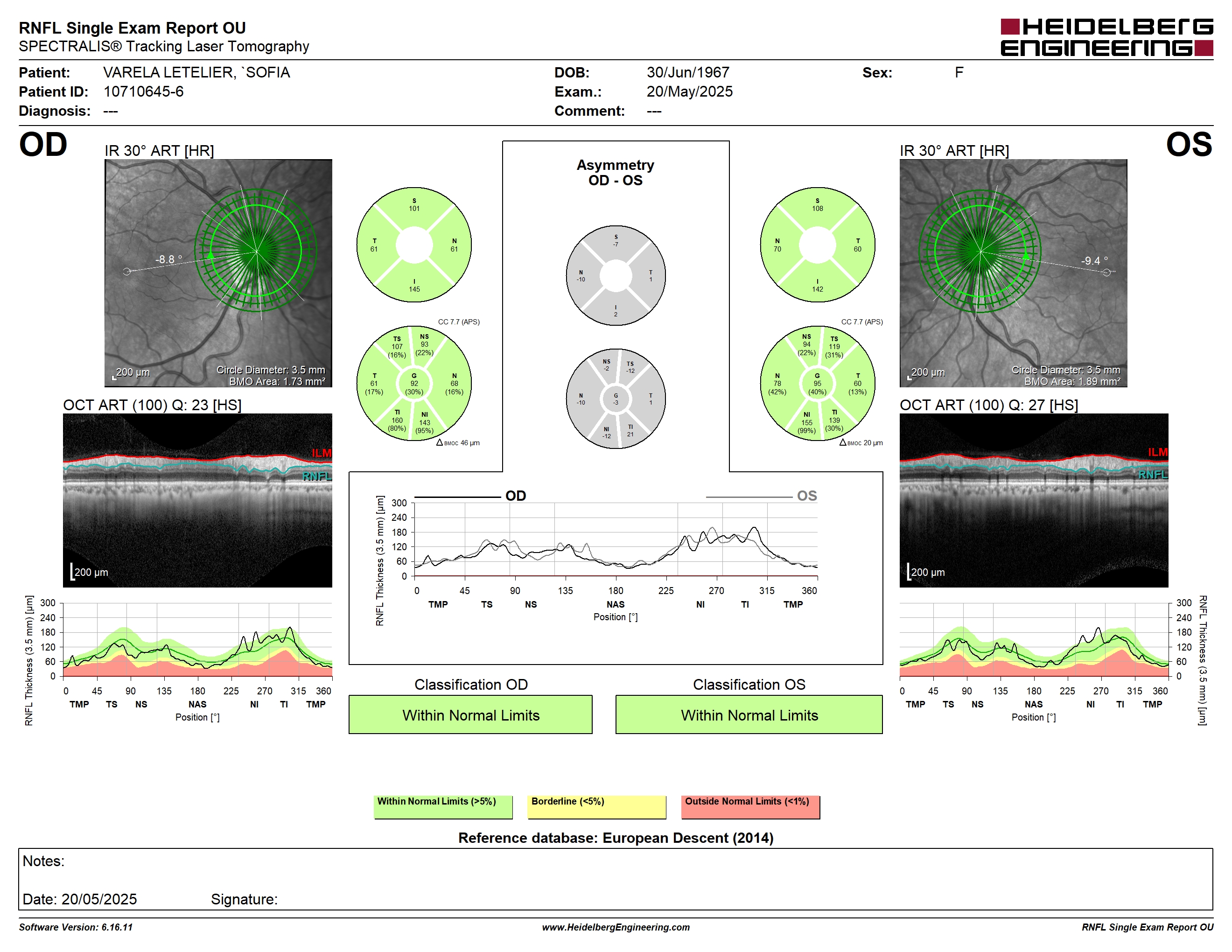Click the DOB value 30/Jun/1967

[688, 72]
